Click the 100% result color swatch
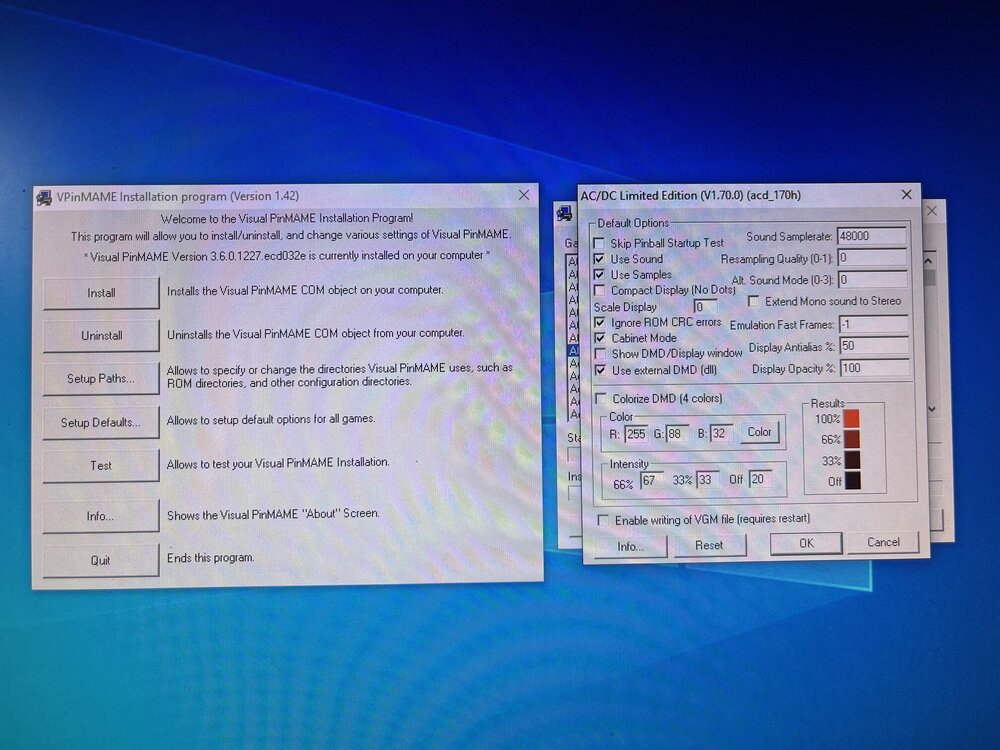The height and width of the screenshot is (750, 1000). click(x=852, y=419)
